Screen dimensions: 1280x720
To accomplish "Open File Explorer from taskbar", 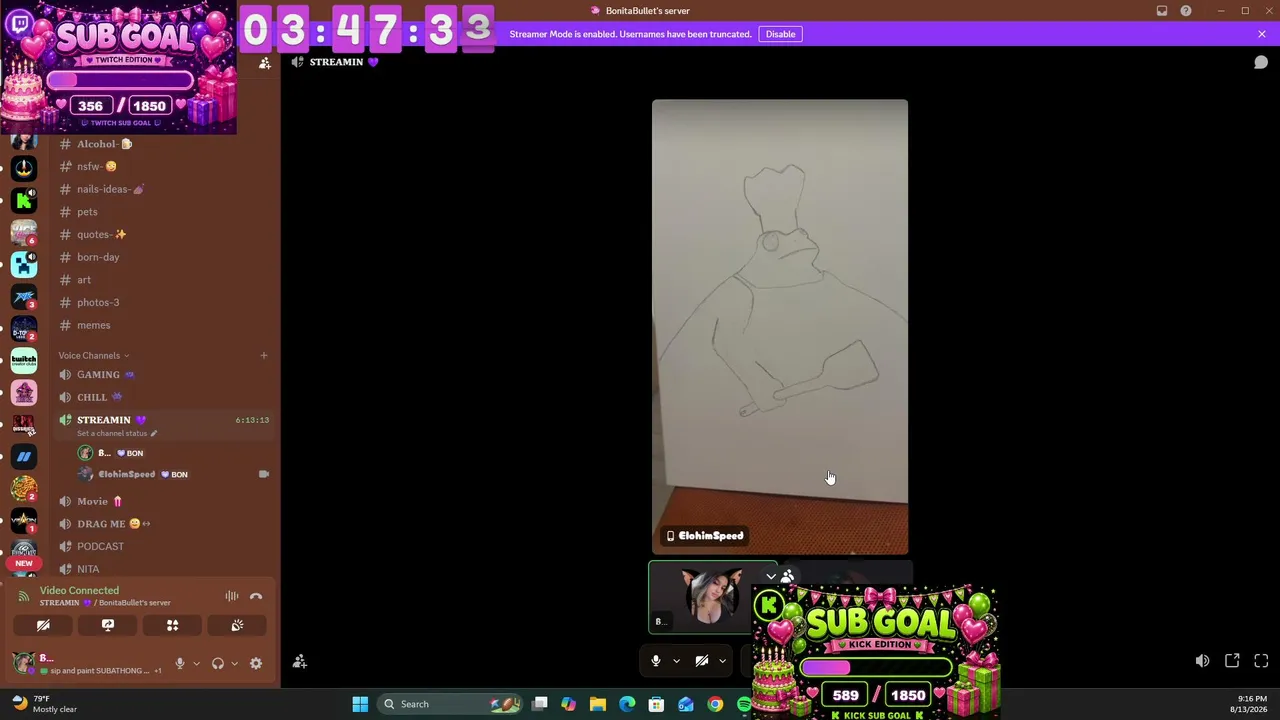I will click(598, 704).
